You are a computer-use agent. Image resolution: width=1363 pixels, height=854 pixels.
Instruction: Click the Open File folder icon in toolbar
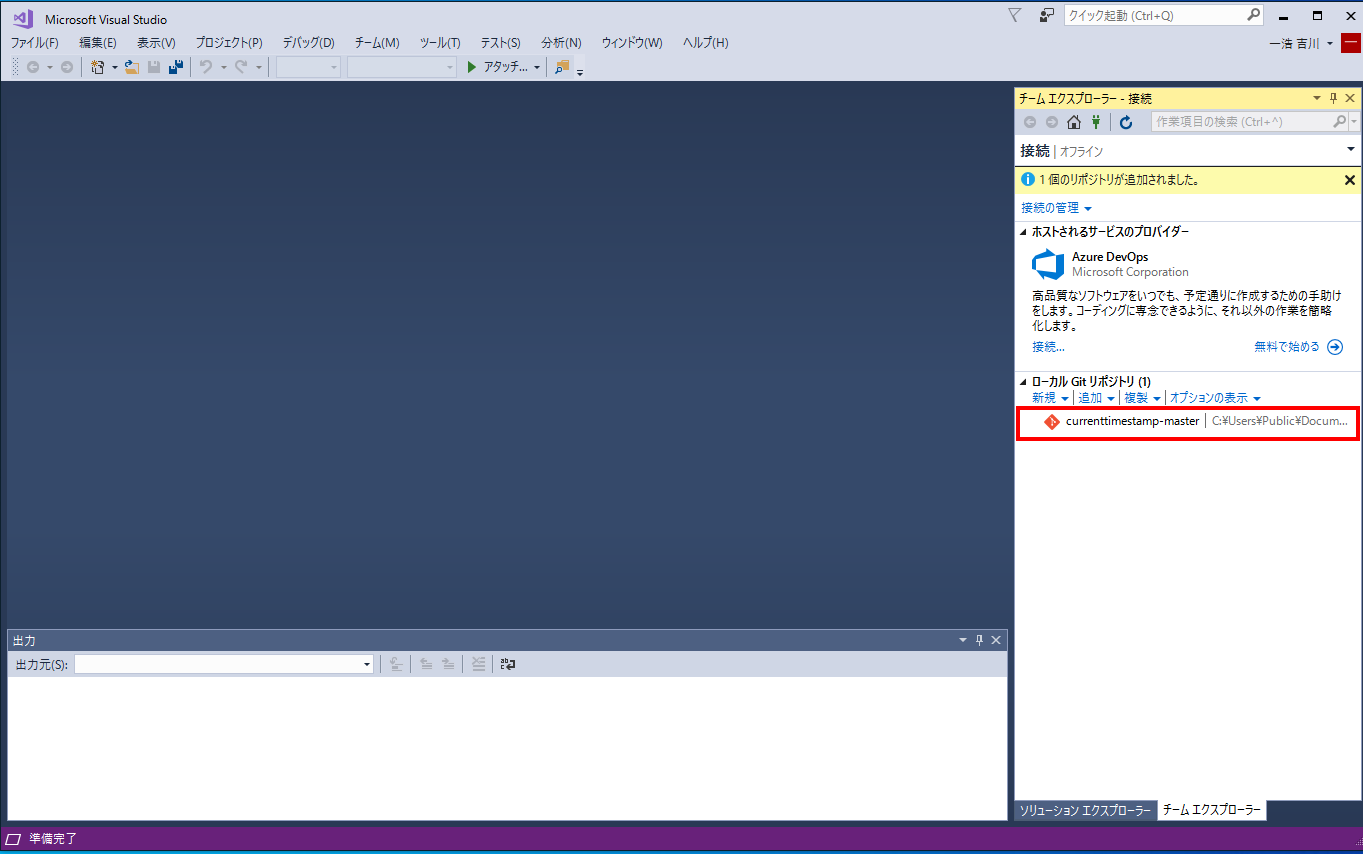click(131, 67)
